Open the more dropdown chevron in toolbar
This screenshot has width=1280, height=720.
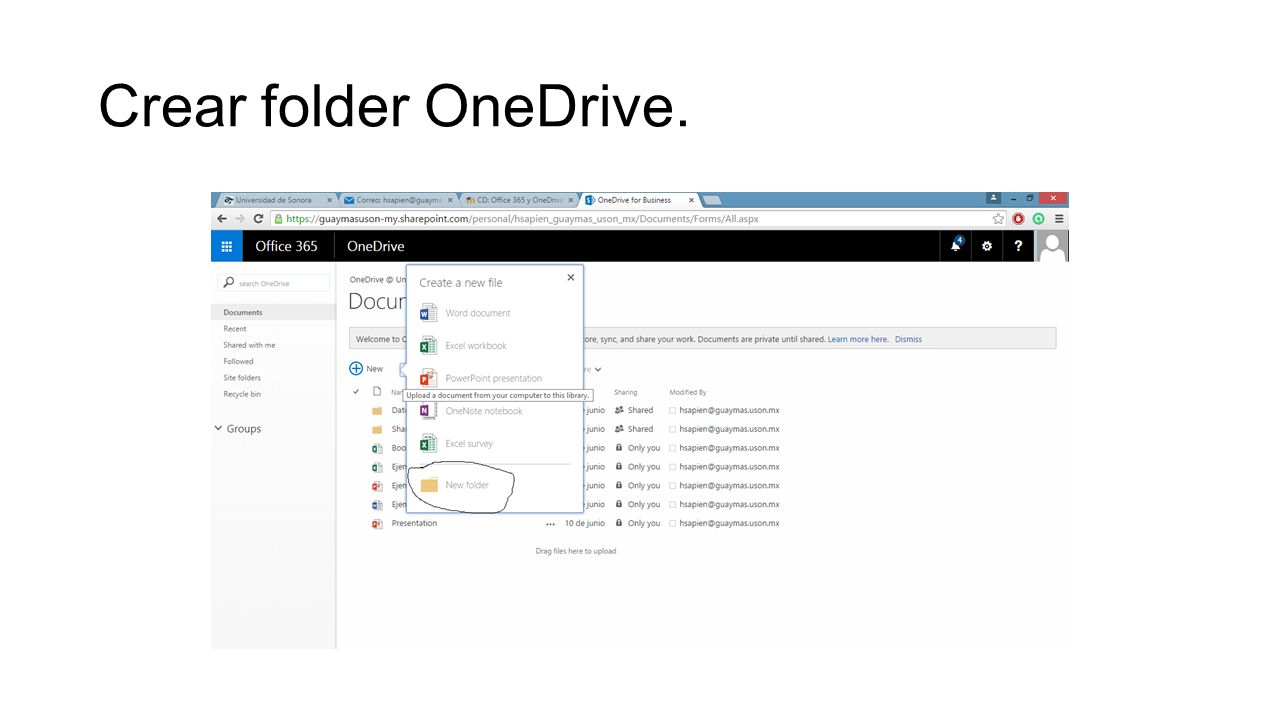tap(598, 370)
